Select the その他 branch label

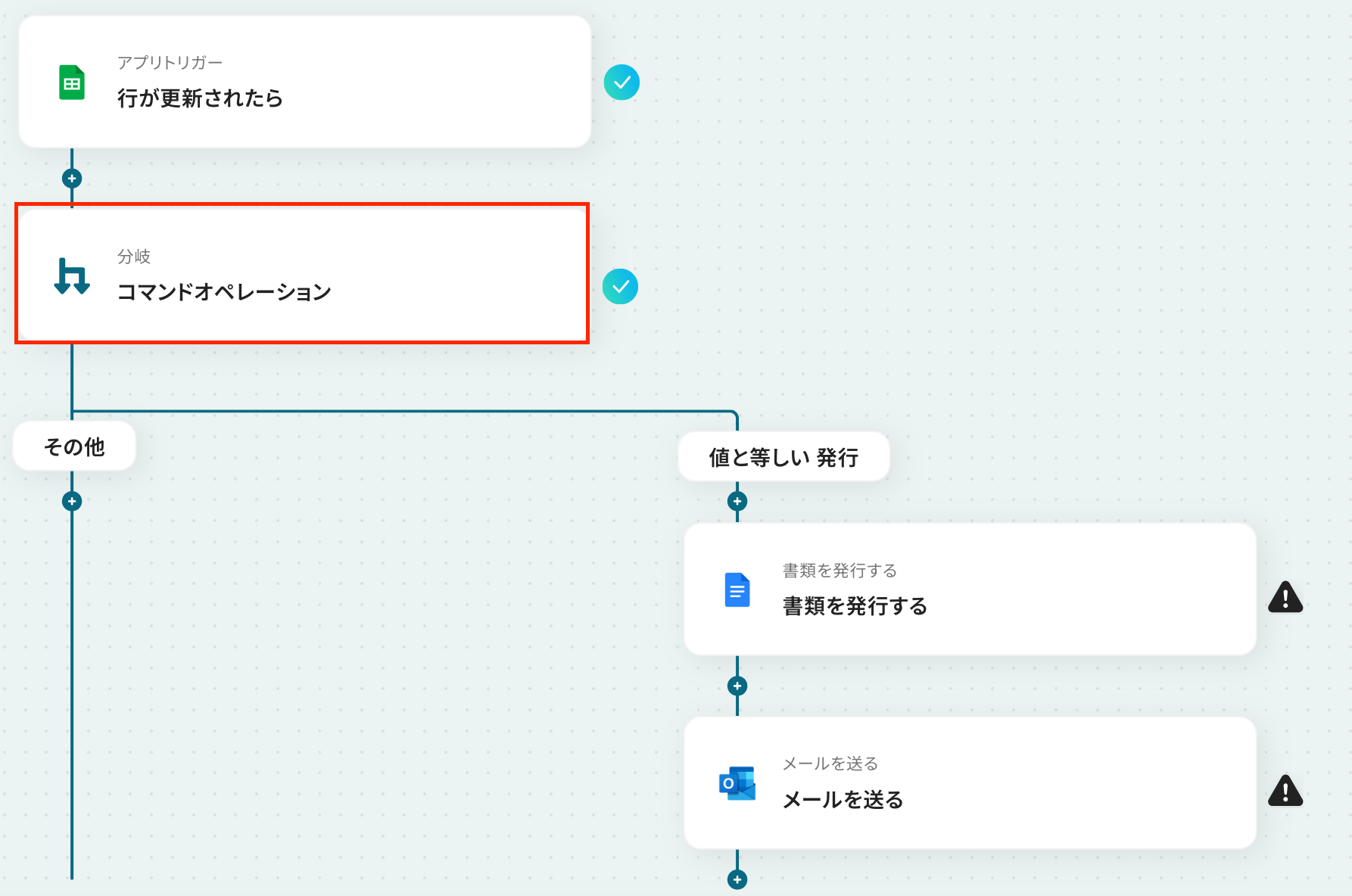74,446
